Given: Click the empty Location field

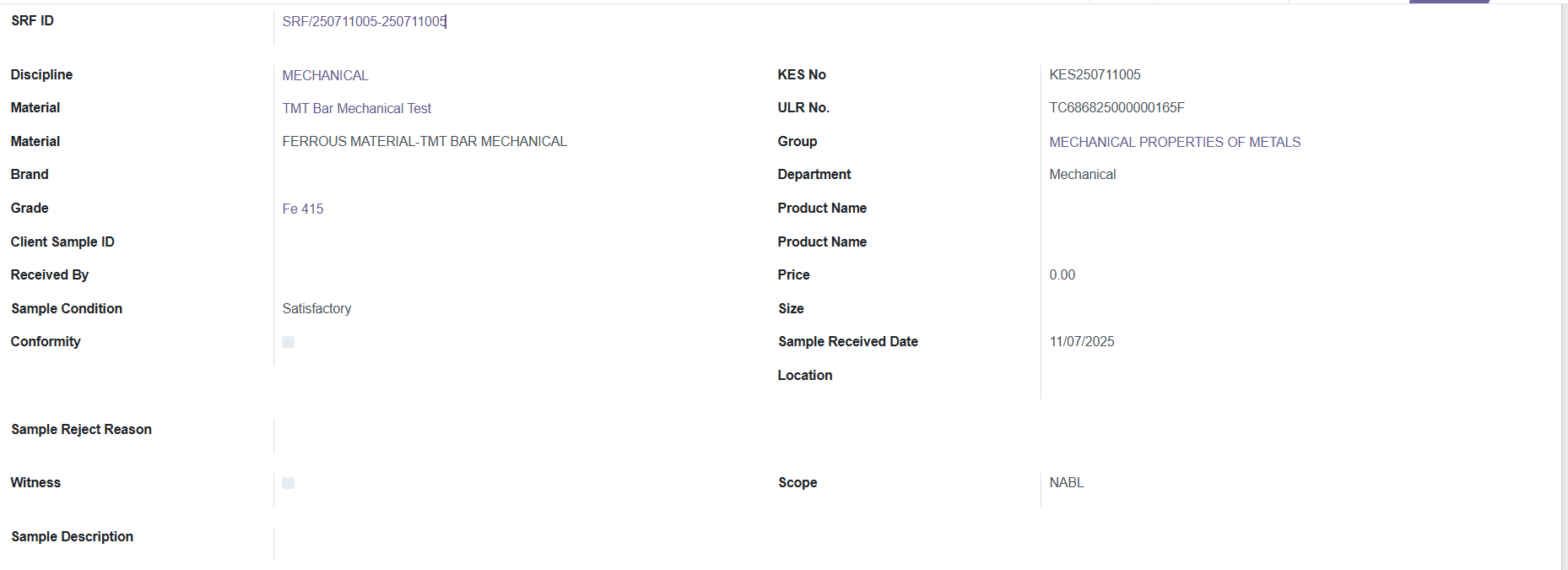Looking at the screenshot, I should coord(1266,375).
